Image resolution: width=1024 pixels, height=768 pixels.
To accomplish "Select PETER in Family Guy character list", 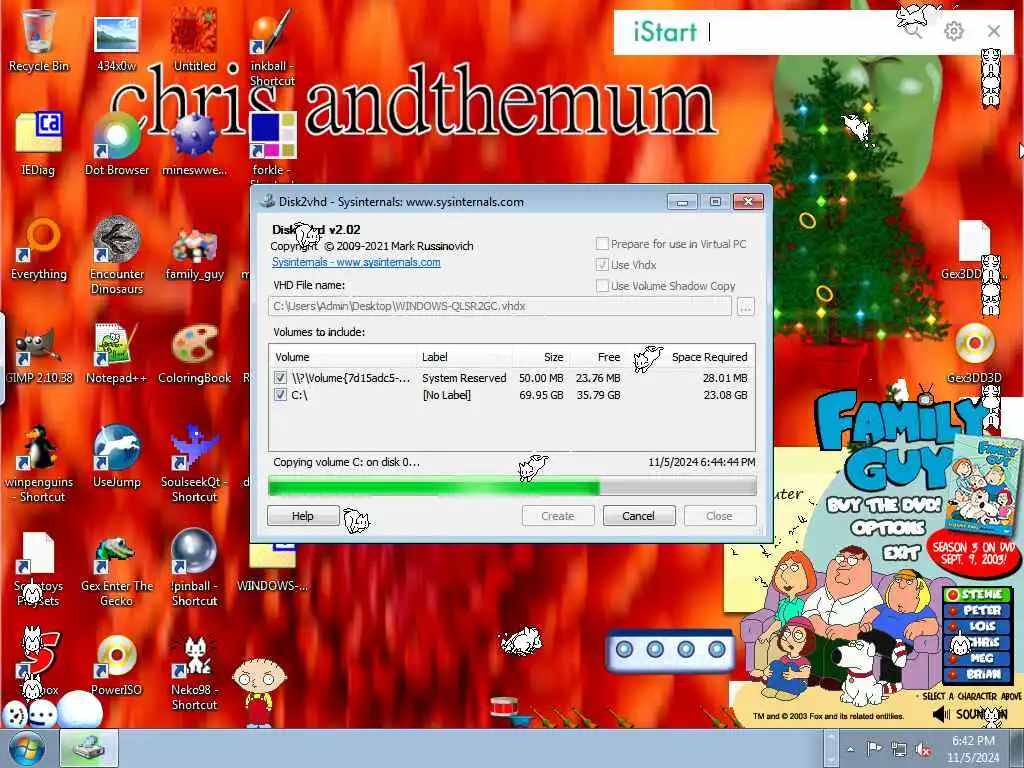I will click(978, 610).
